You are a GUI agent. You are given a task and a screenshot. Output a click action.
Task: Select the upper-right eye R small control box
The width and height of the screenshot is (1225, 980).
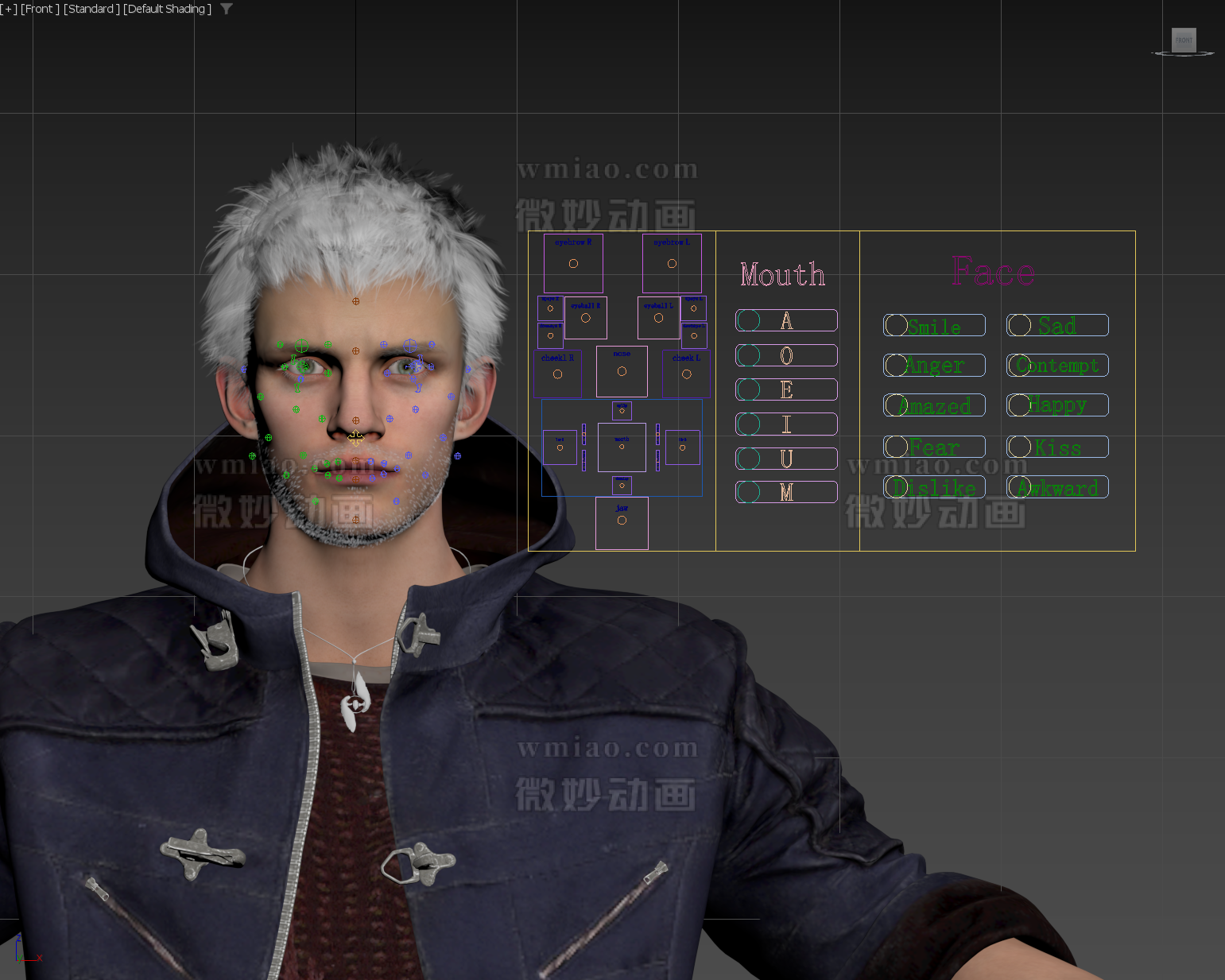coord(550,308)
